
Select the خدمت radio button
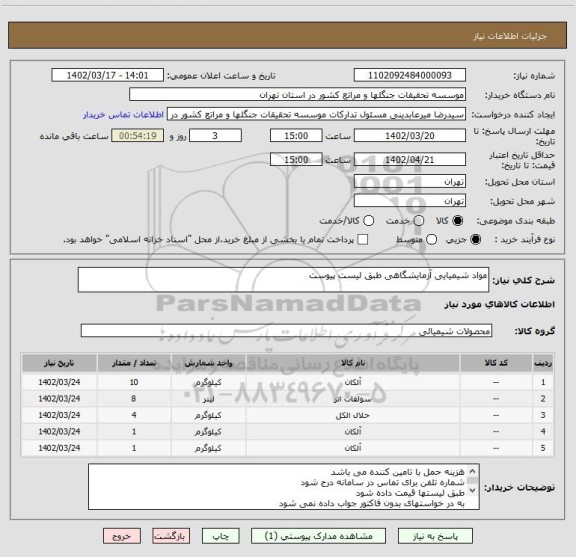point(419,221)
